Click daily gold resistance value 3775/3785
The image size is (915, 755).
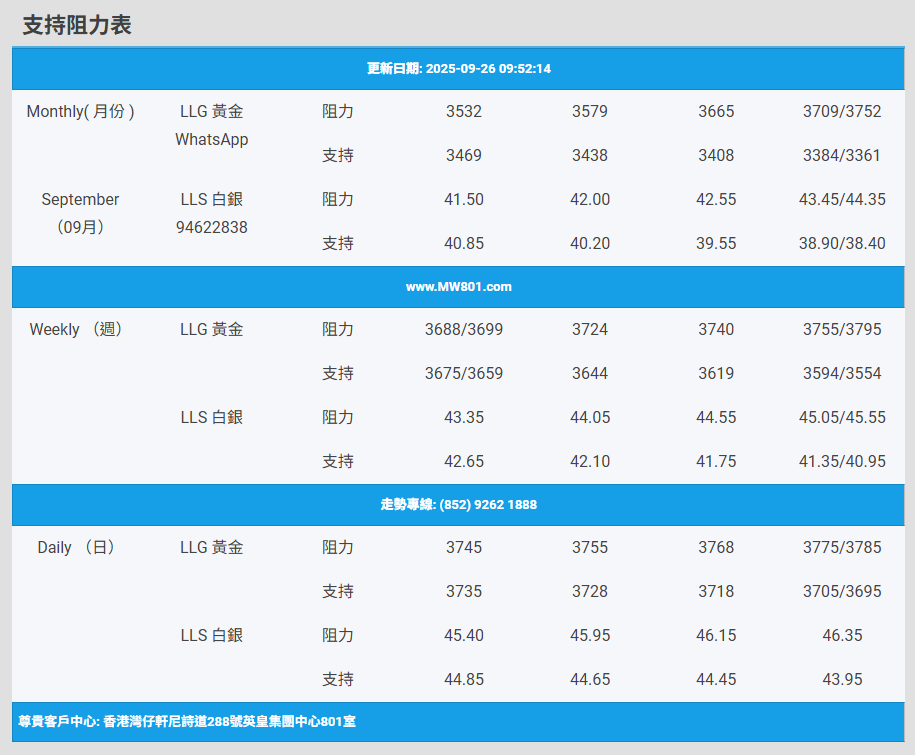[x=842, y=548]
